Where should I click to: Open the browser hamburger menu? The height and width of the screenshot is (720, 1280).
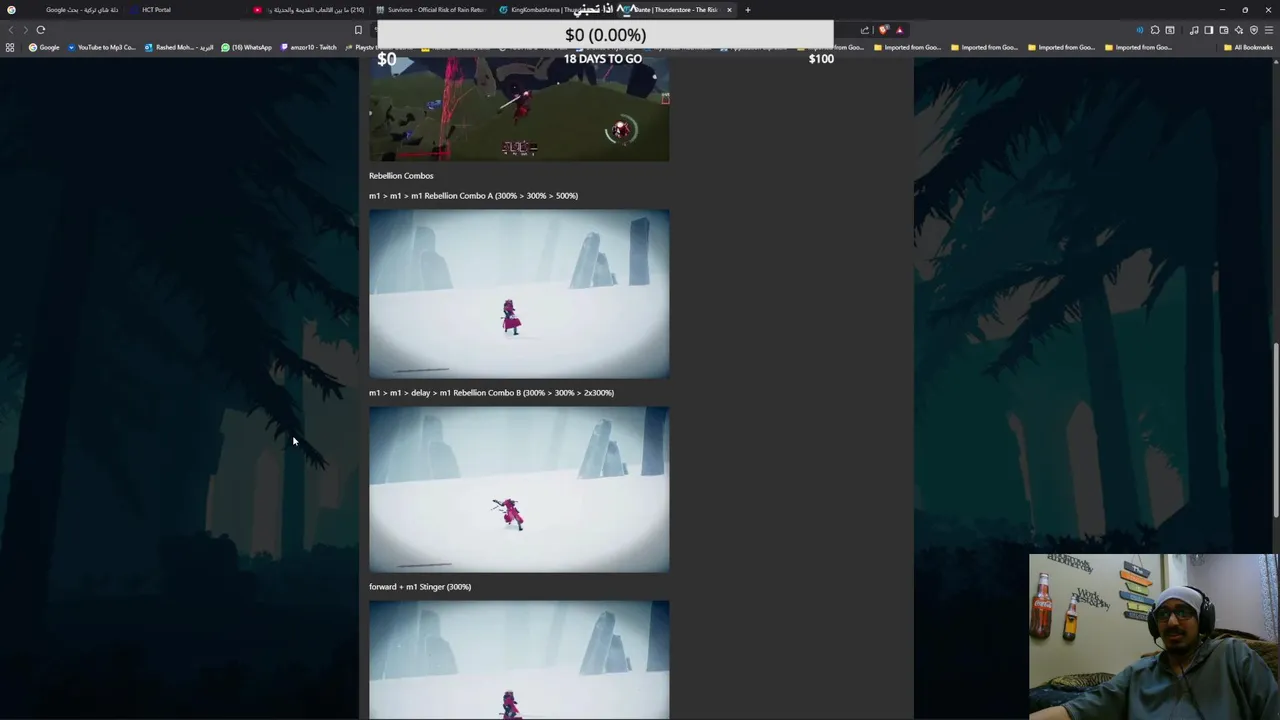pos(1269,30)
